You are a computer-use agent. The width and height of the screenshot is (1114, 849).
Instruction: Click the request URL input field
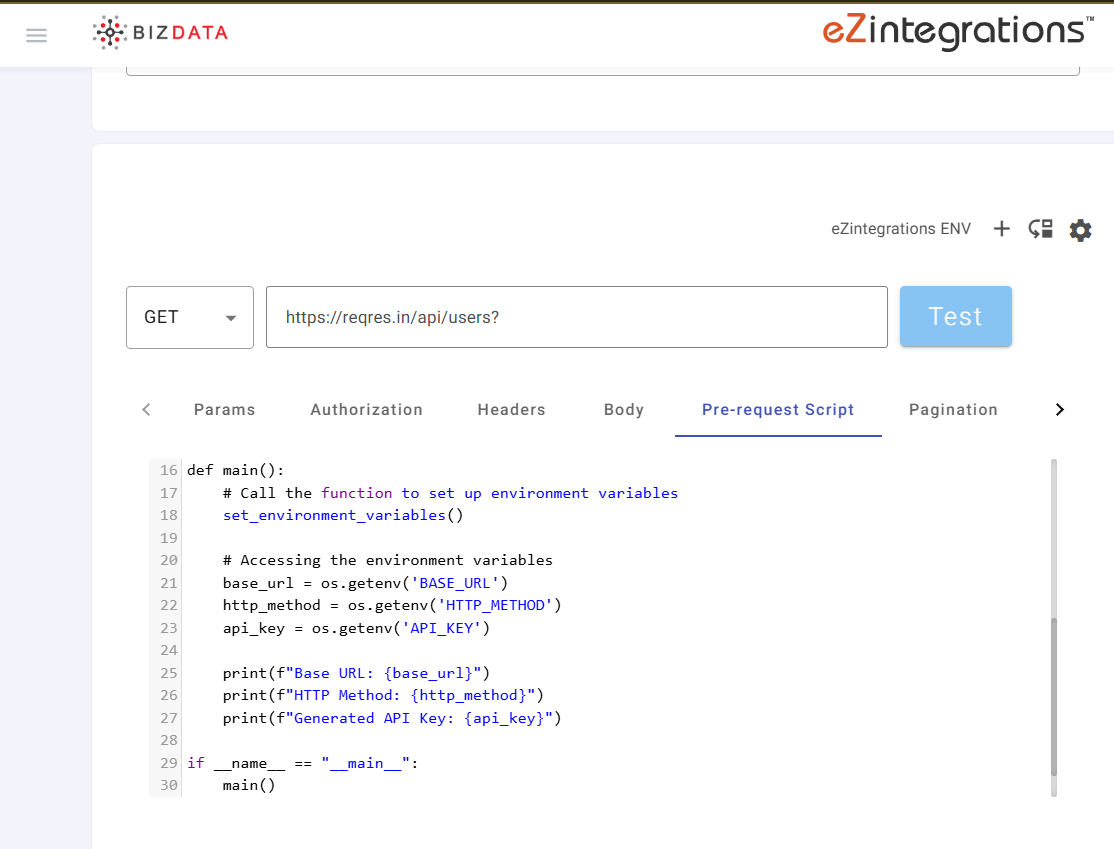(x=576, y=316)
